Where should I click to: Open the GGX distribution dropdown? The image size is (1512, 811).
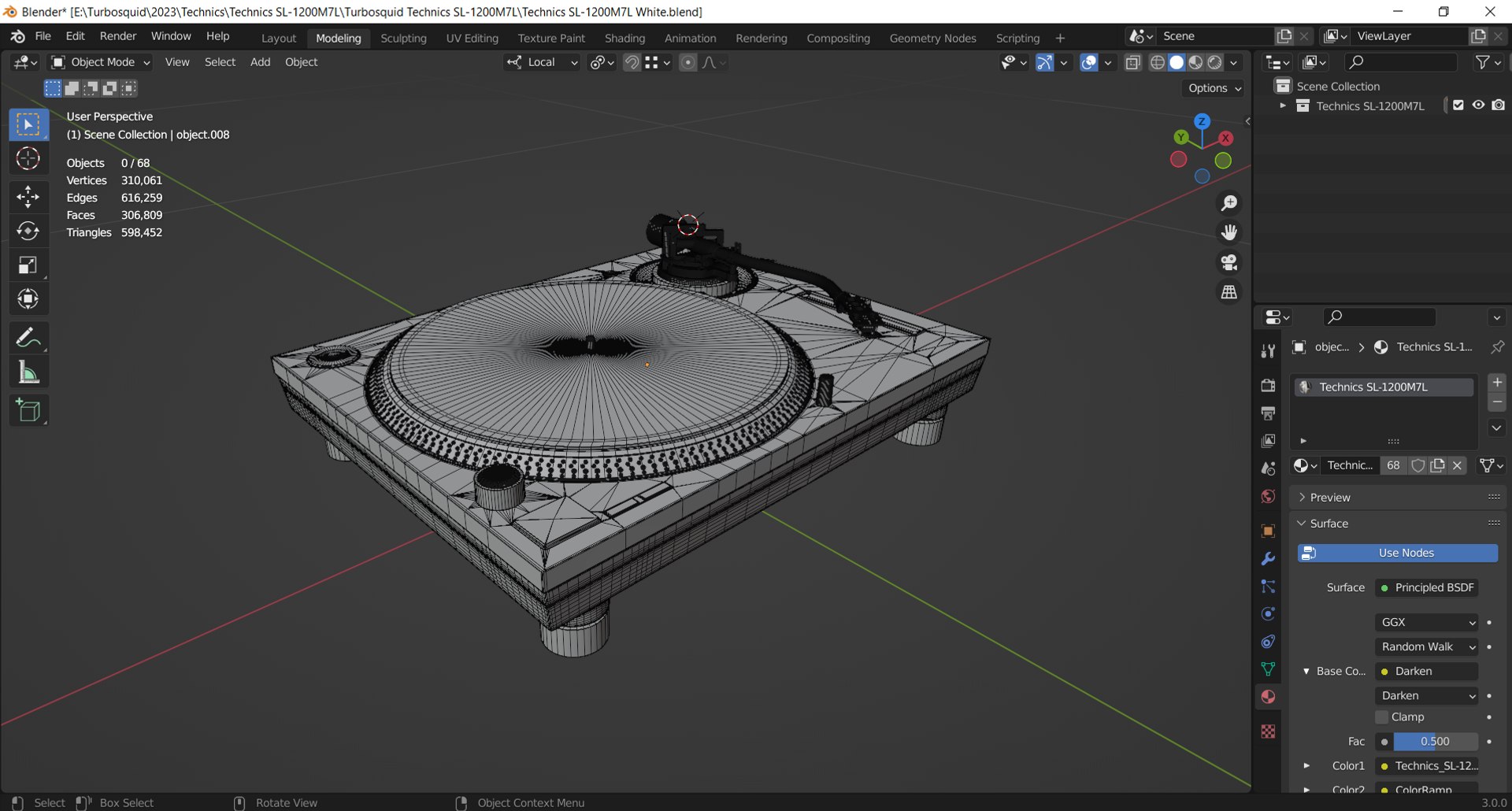click(1427, 622)
